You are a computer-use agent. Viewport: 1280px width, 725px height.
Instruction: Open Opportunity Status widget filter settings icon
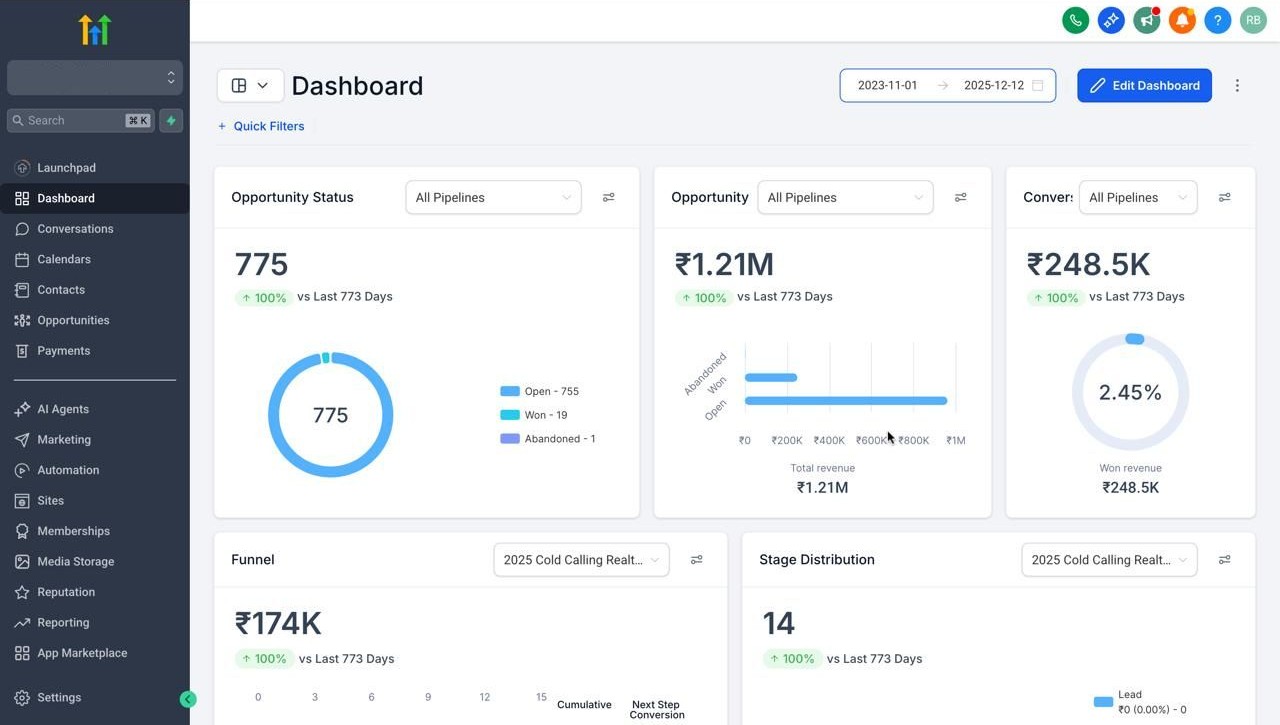coord(608,197)
